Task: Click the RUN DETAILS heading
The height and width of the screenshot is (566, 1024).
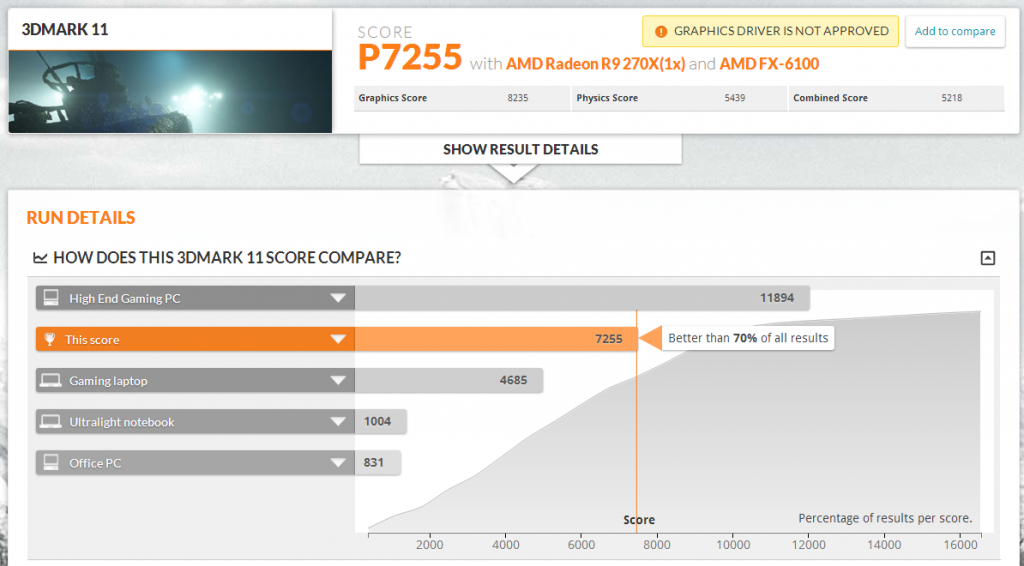Action: click(x=81, y=217)
